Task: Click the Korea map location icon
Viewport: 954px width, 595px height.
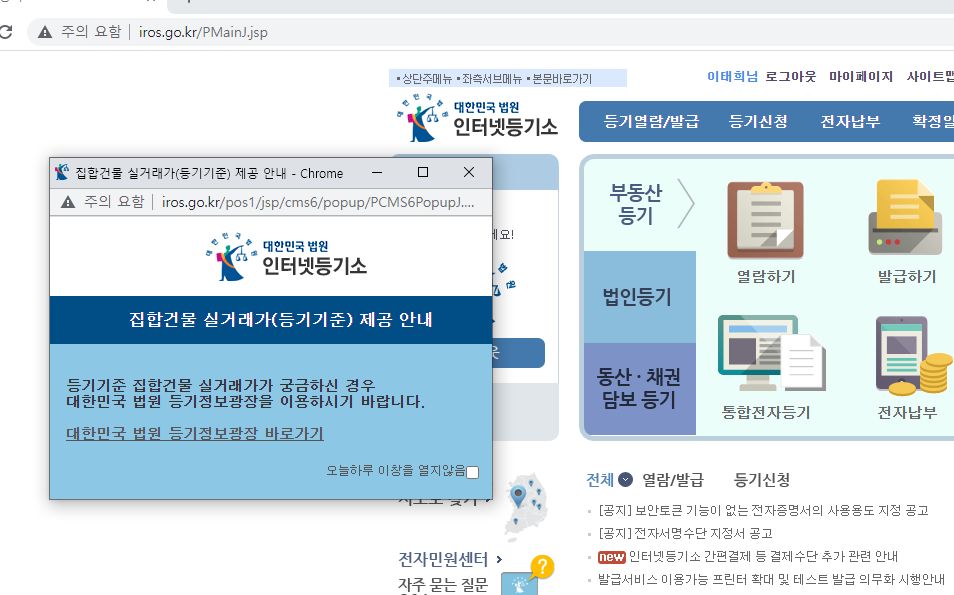Action: click(x=526, y=507)
